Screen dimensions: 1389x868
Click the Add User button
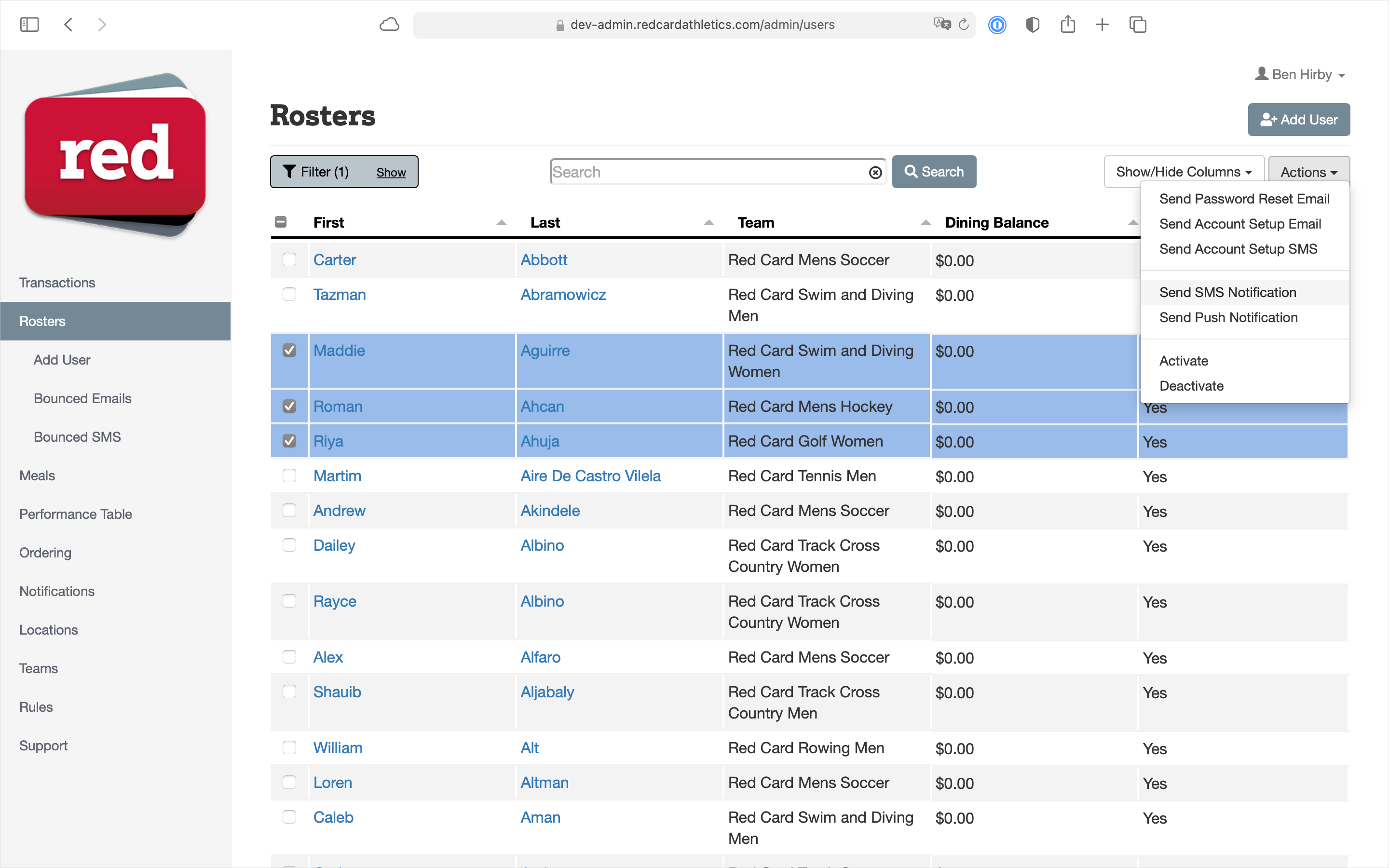coord(1299,120)
